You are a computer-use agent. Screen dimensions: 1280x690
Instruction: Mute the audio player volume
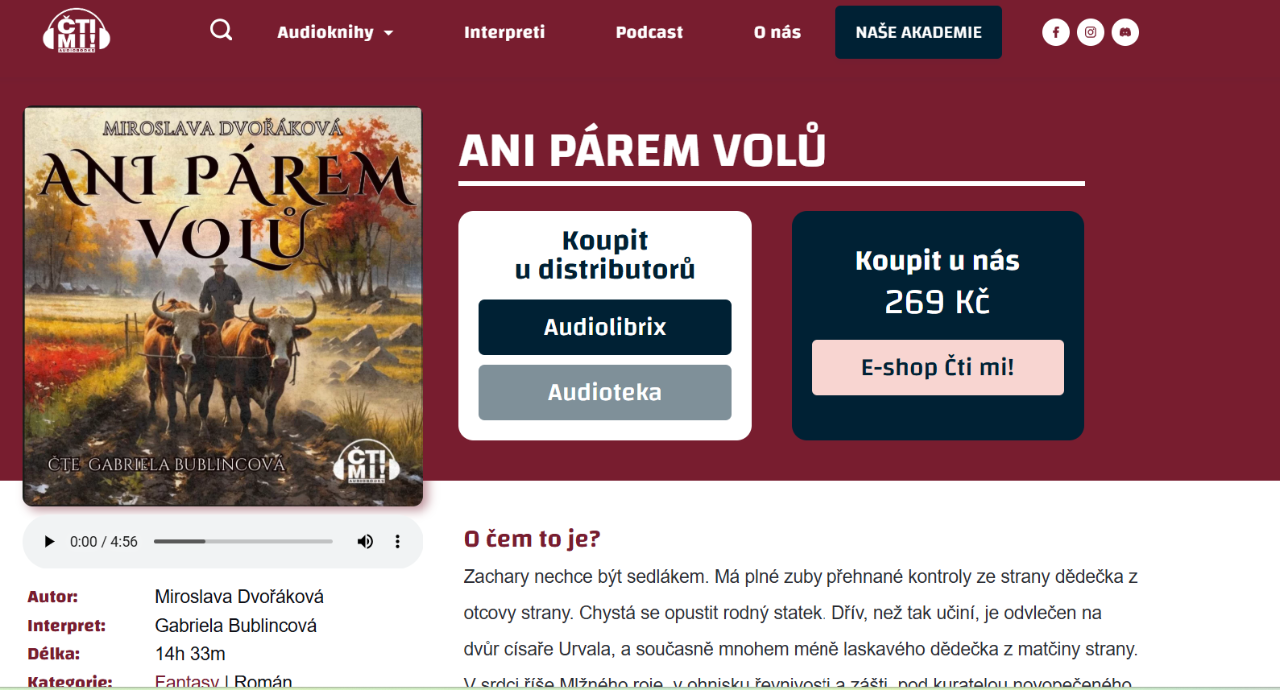click(x=365, y=541)
